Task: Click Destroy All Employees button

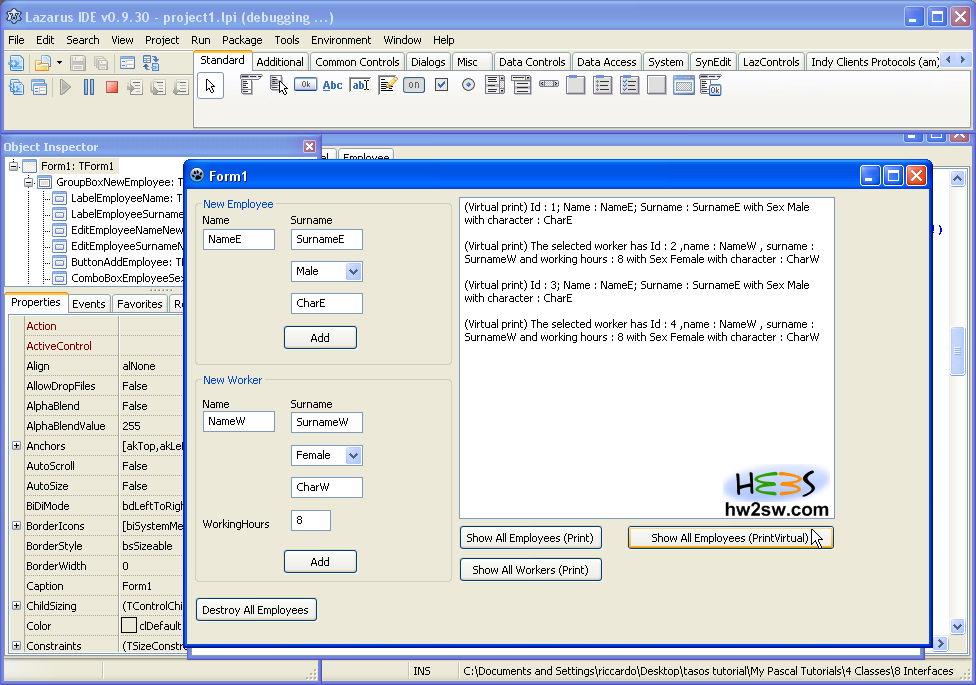Action: tap(256, 610)
